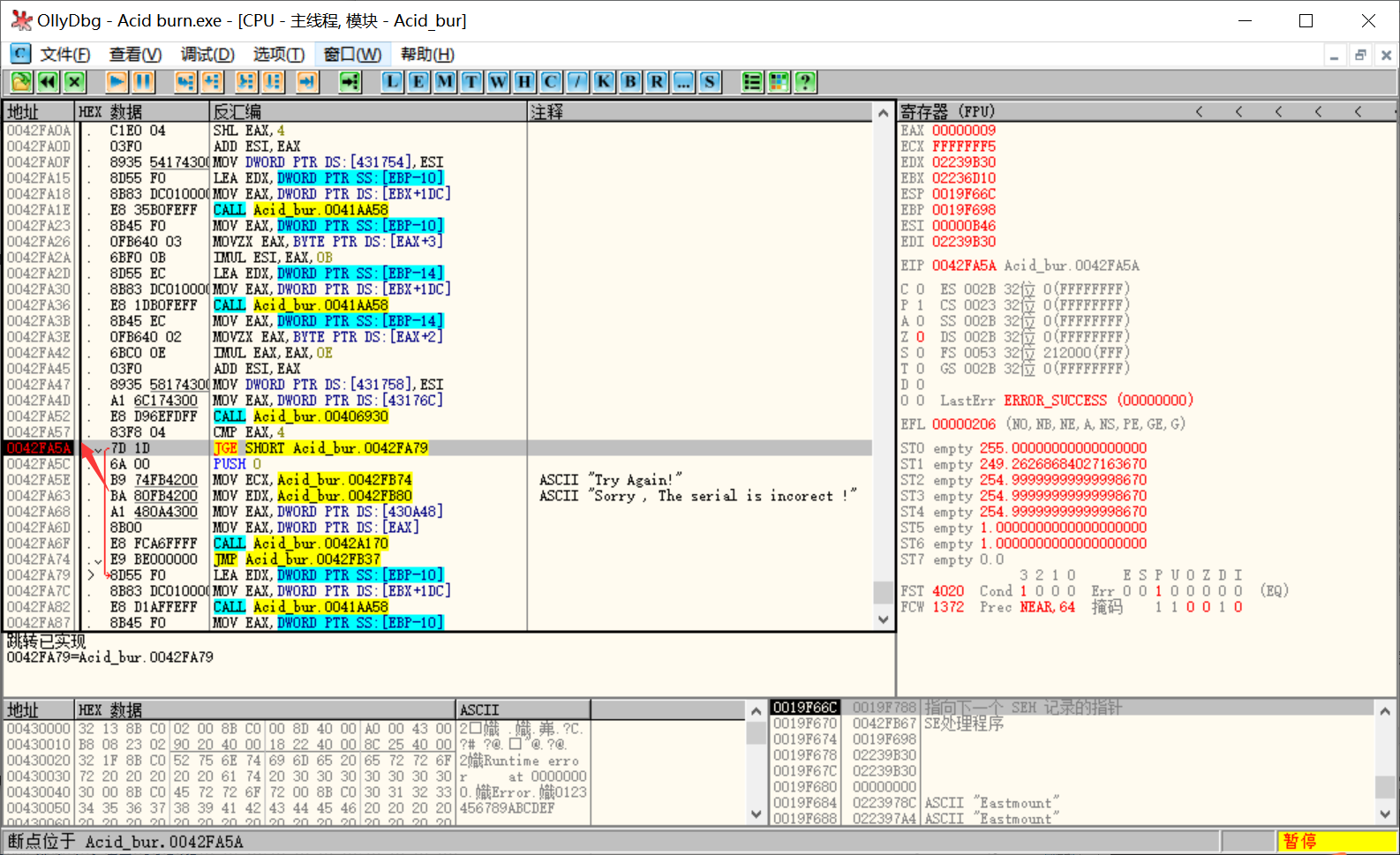Click the Step over icon
1400x855 pixels.
click(x=212, y=82)
